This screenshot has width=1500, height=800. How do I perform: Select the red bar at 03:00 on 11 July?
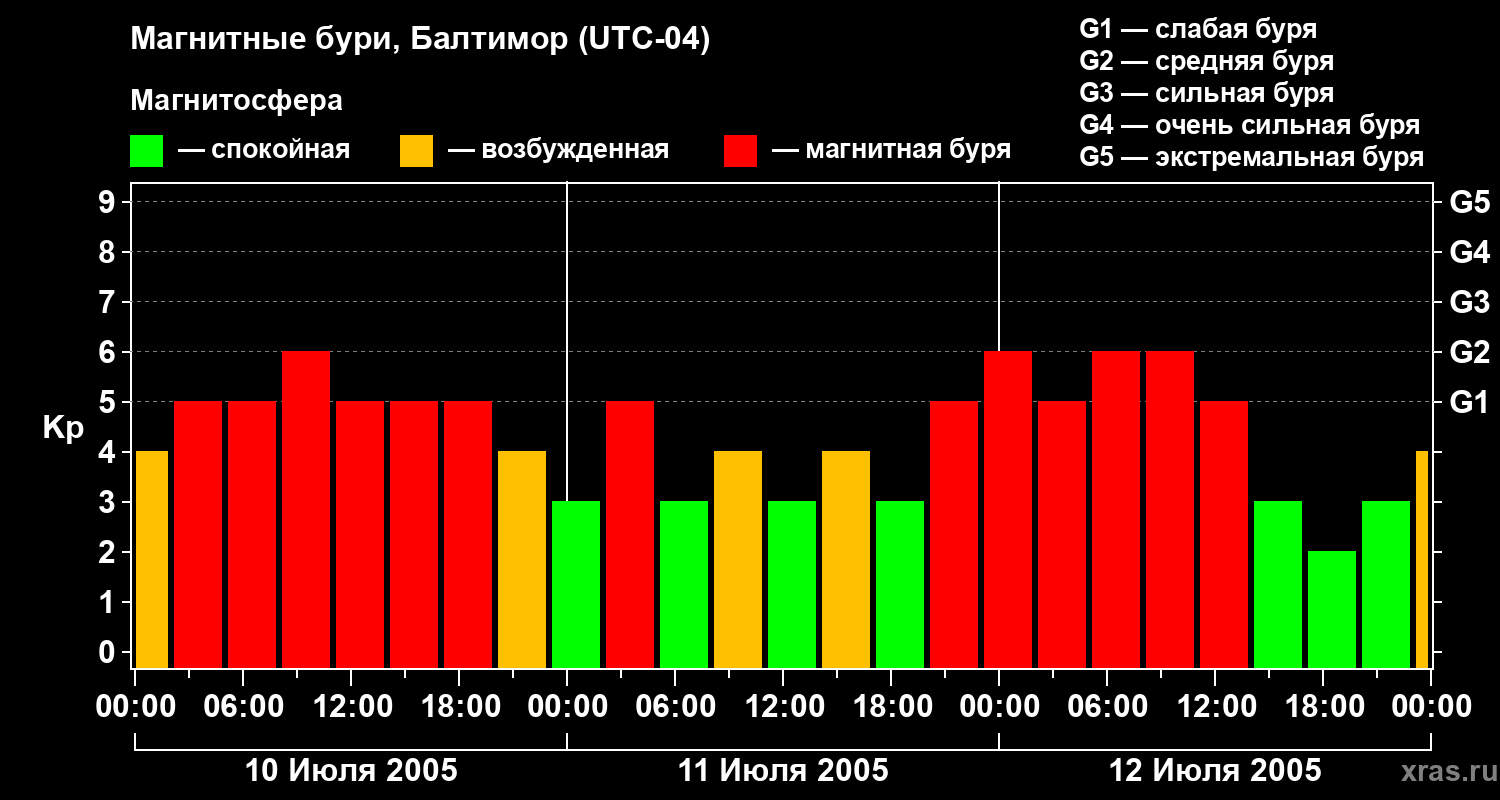point(630,535)
